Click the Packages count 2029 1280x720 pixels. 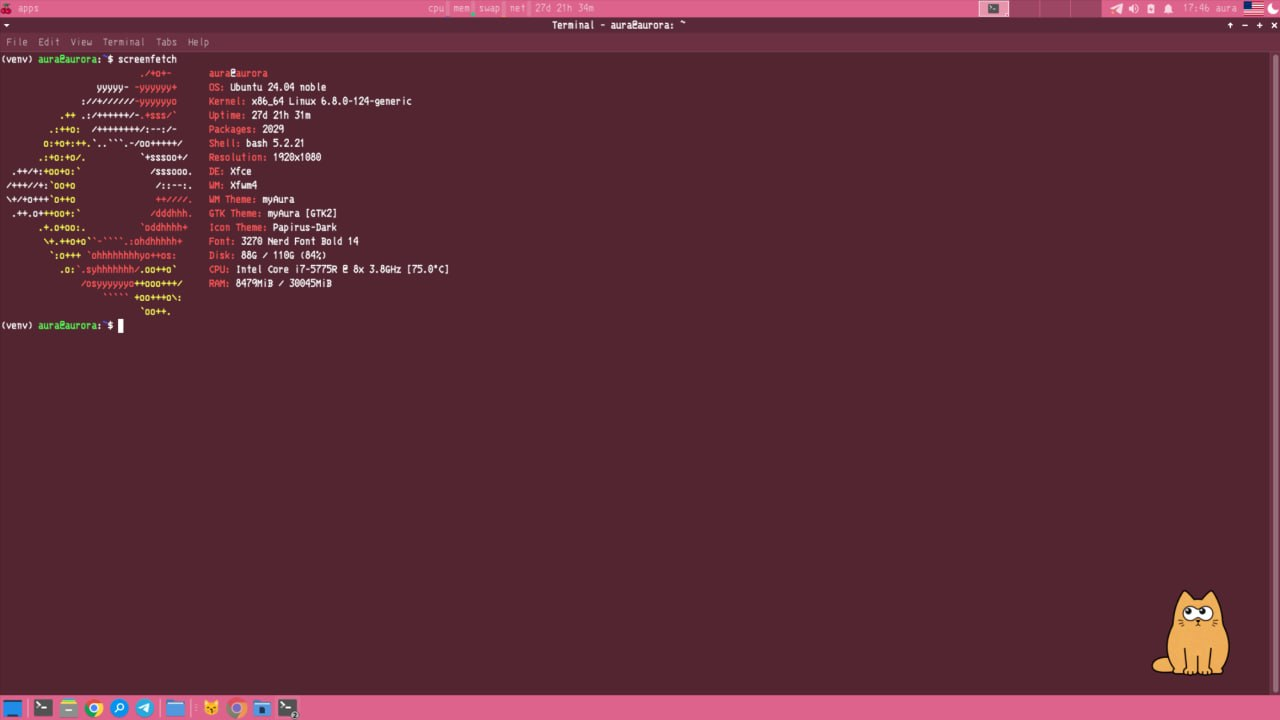pyautogui.click(x=273, y=129)
